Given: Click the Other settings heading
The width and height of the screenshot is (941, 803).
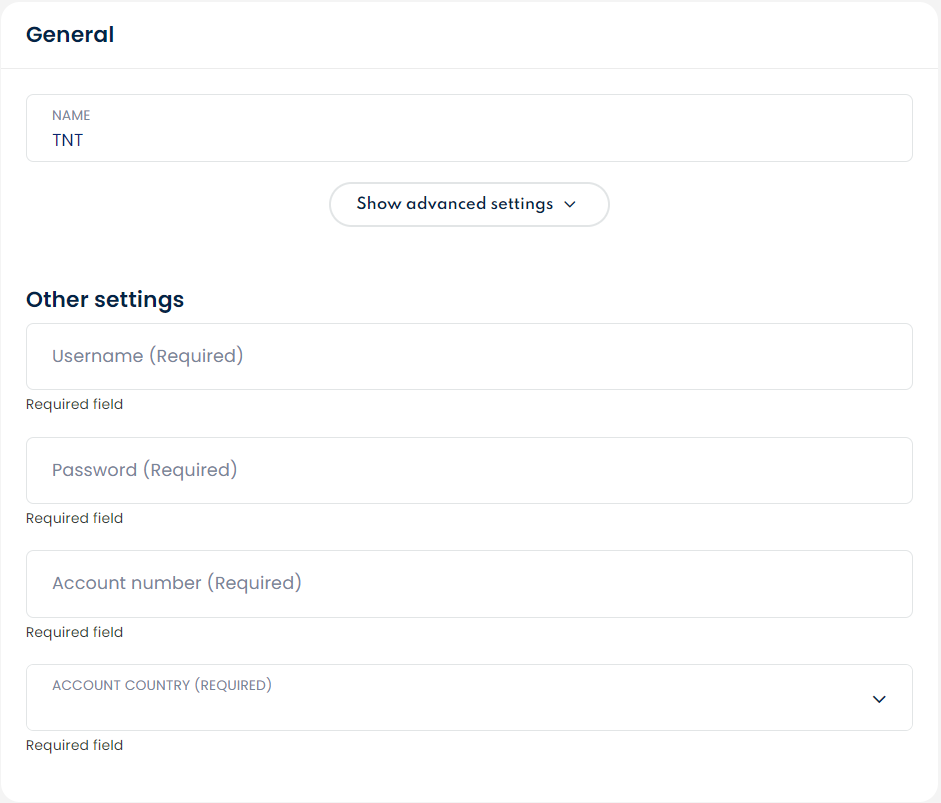Looking at the screenshot, I should [x=105, y=299].
